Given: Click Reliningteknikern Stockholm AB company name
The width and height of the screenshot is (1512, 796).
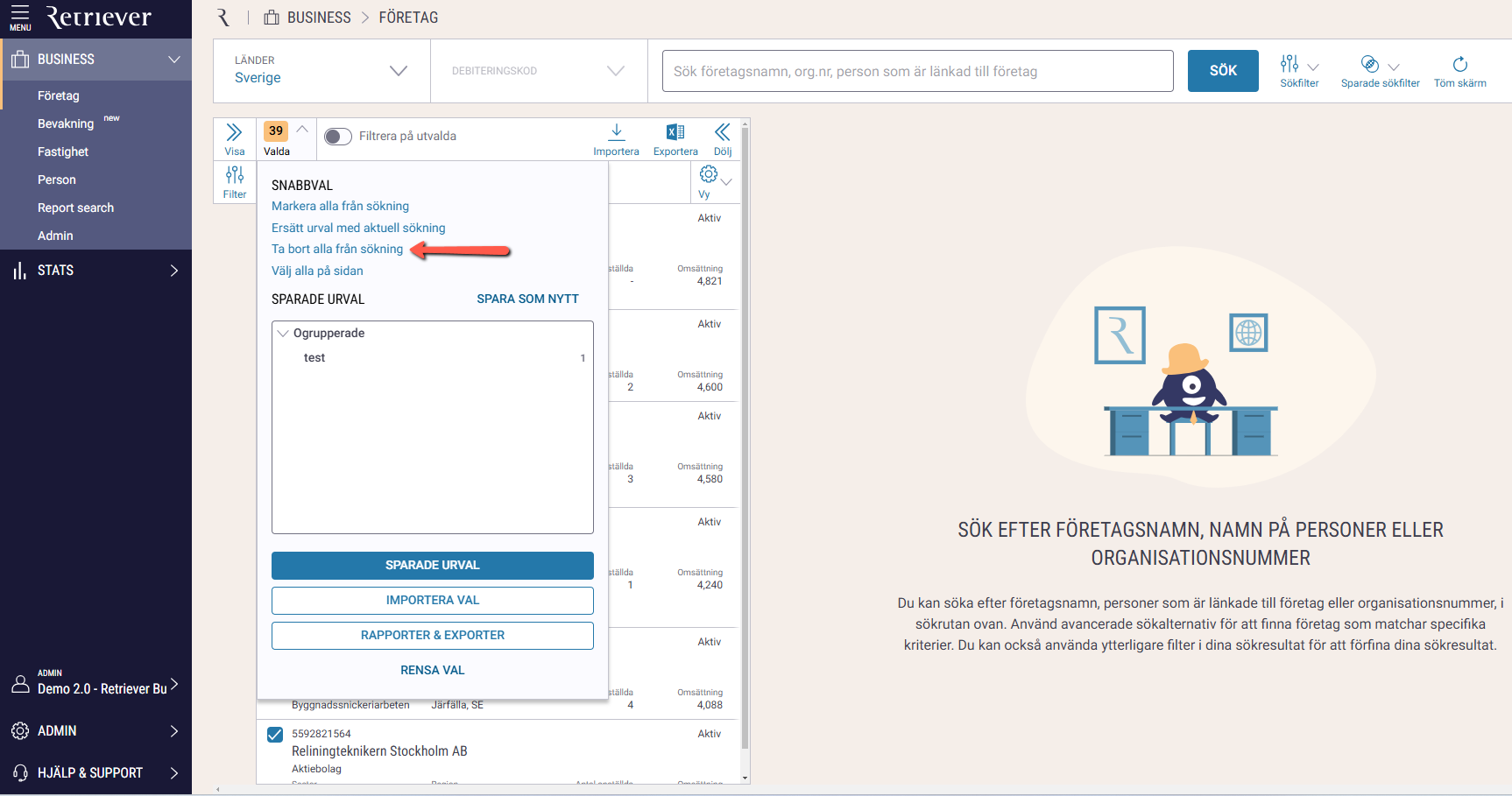Looking at the screenshot, I should (379, 751).
